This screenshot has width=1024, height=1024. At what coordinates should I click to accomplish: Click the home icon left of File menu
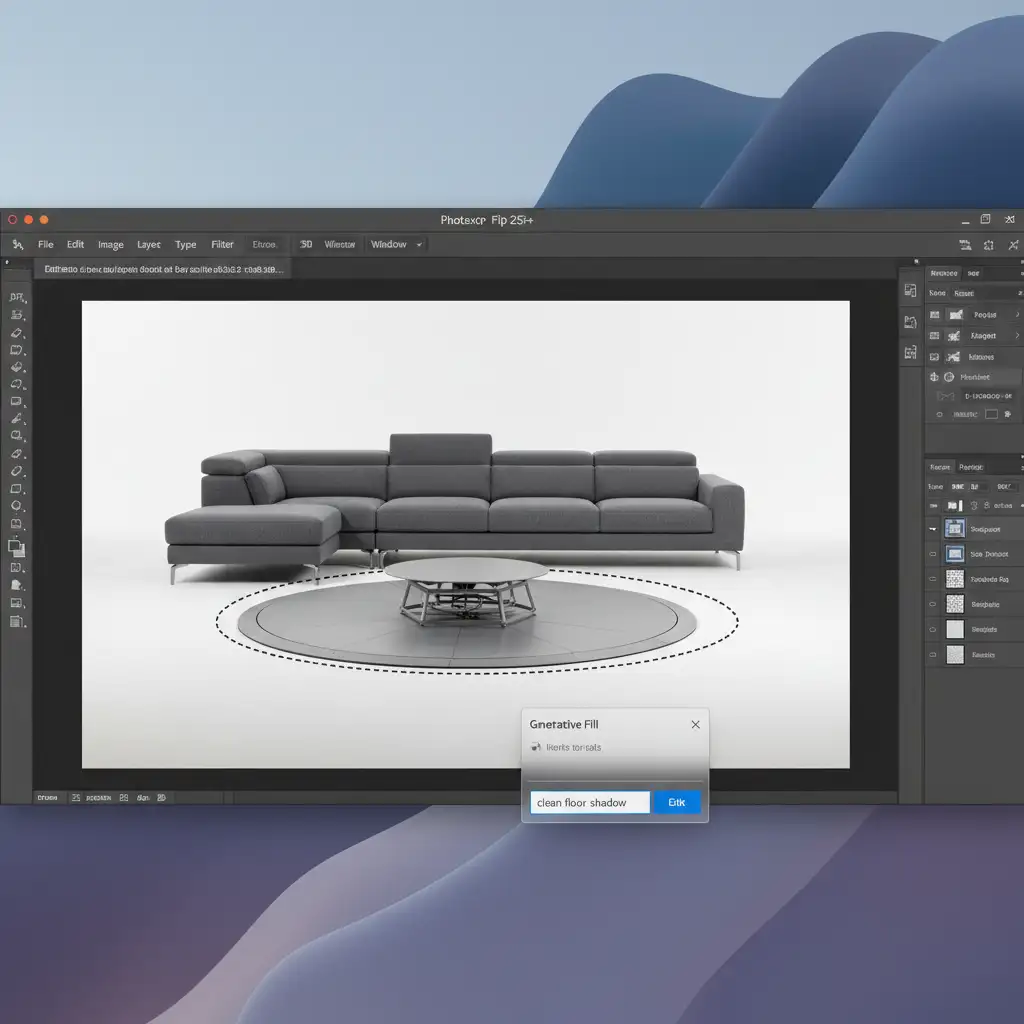(x=18, y=244)
